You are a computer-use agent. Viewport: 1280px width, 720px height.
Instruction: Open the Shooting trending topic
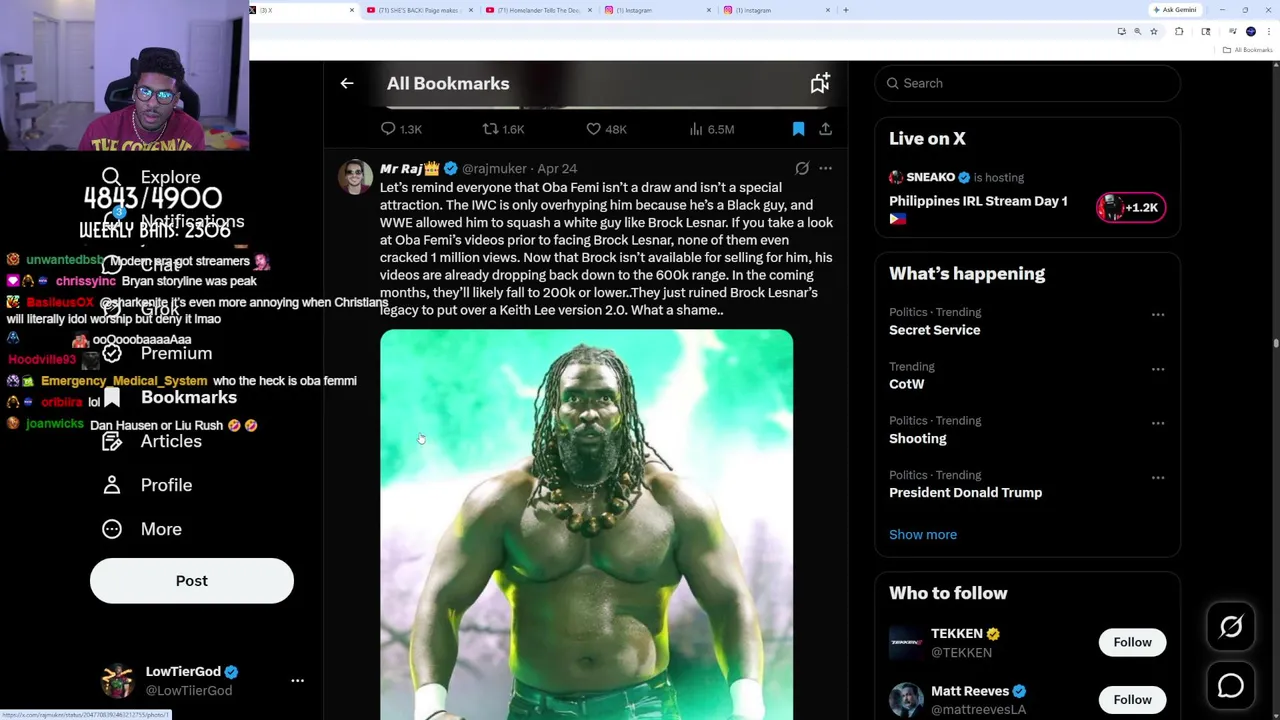tap(917, 438)
